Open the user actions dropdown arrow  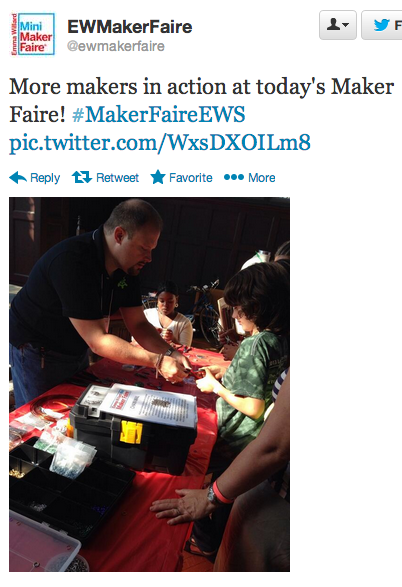(345, 25)
